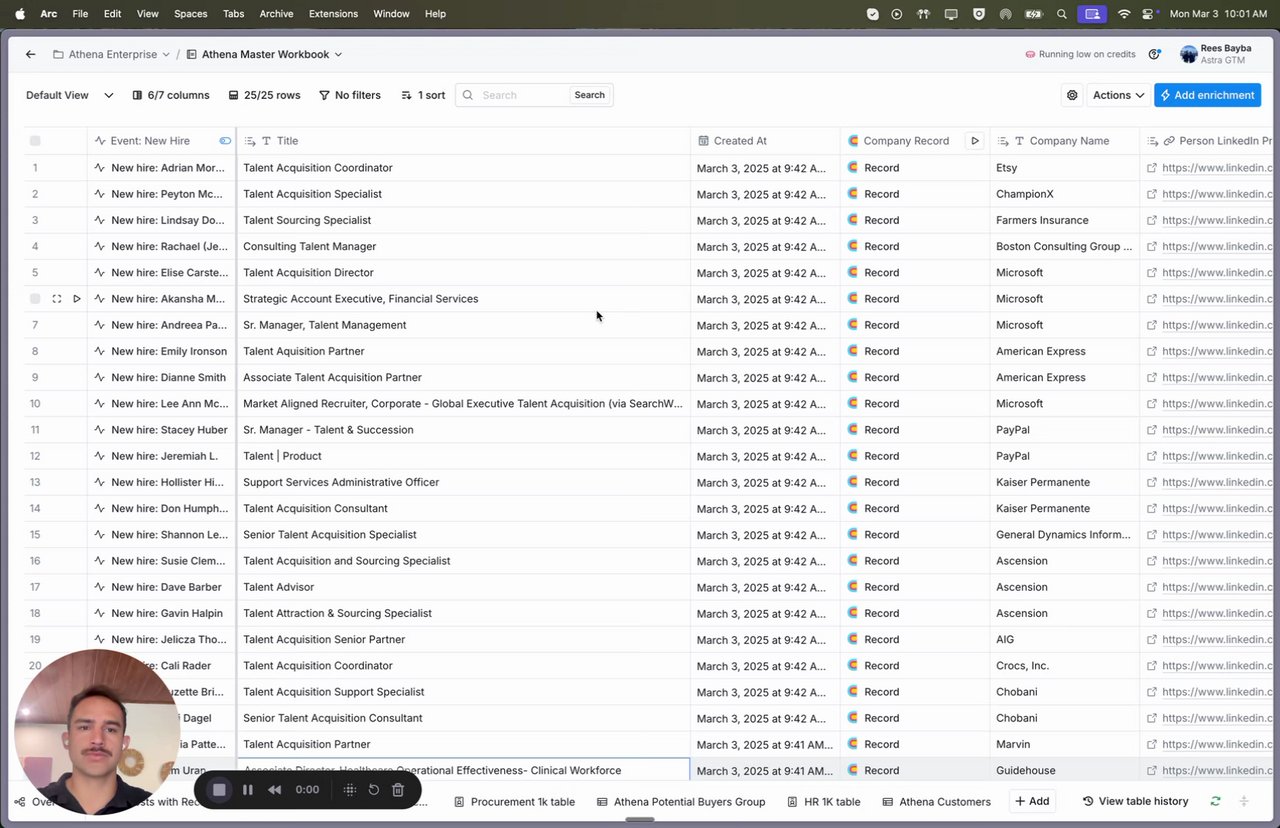
Task: Expand row 6 with the expand icon
Action: click(x=56, y=299)
